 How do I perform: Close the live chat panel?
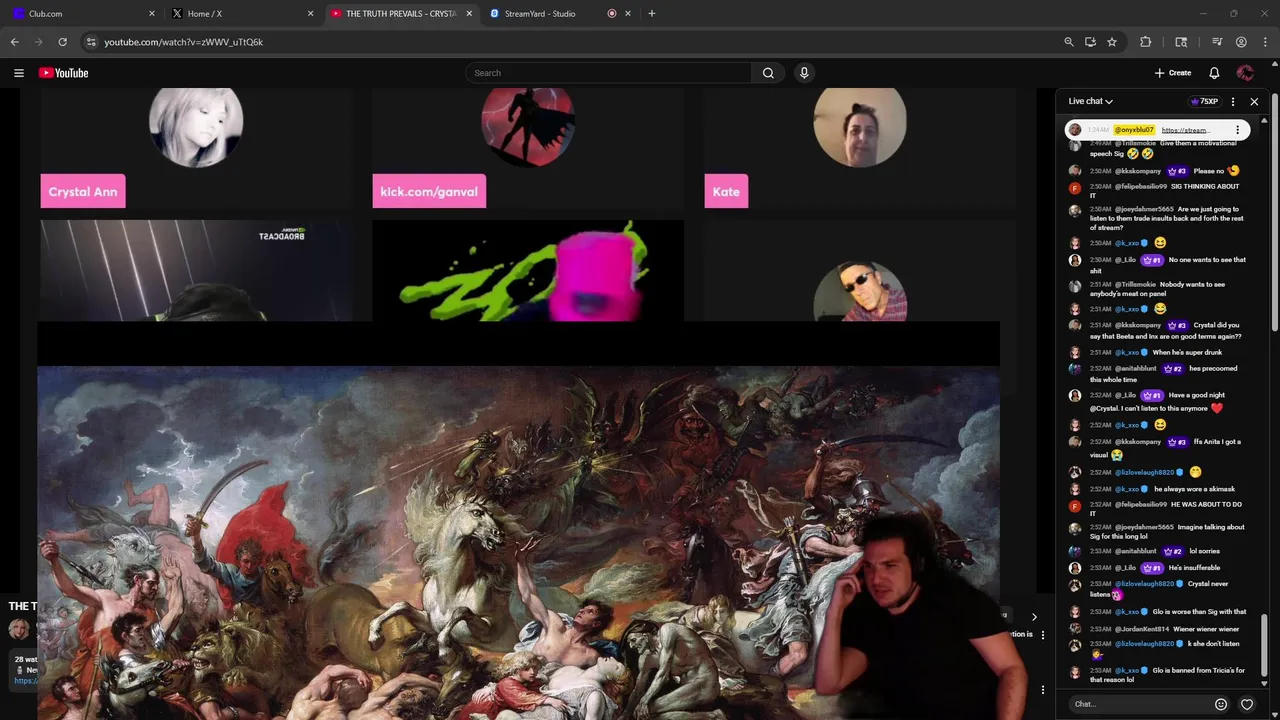coord(1254,101)
